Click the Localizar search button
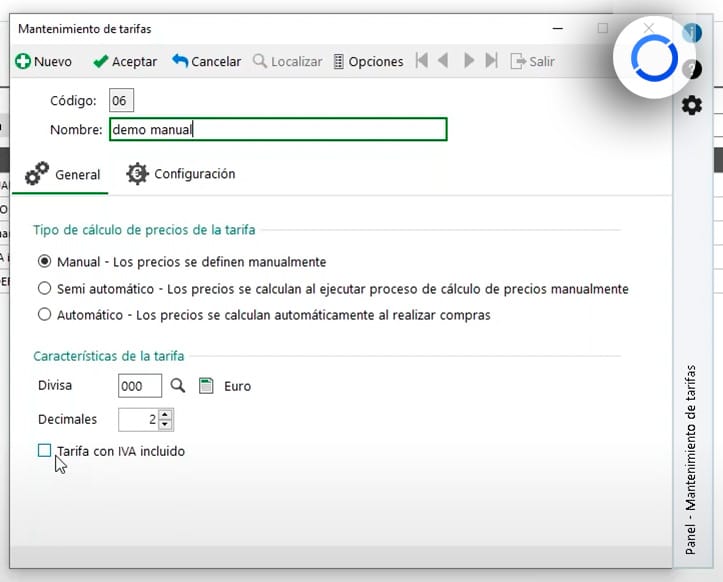Image resolution: width=723 pixels, height=582 pixels. tap(288, 61)
